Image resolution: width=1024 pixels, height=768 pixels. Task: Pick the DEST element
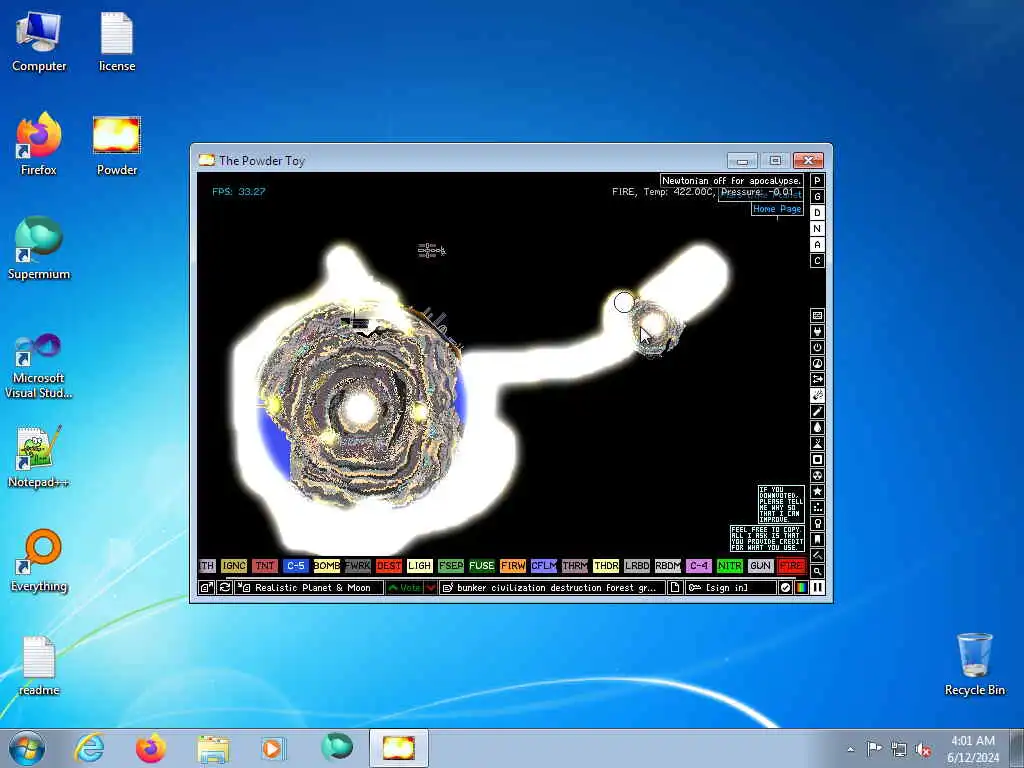[389, 566]
